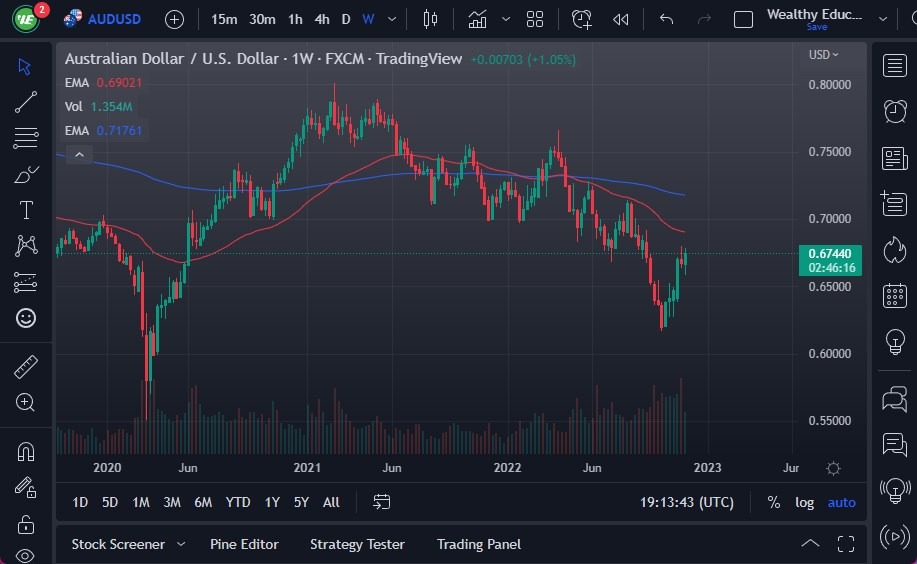Open the alerts clock icon

click(895, 112)
